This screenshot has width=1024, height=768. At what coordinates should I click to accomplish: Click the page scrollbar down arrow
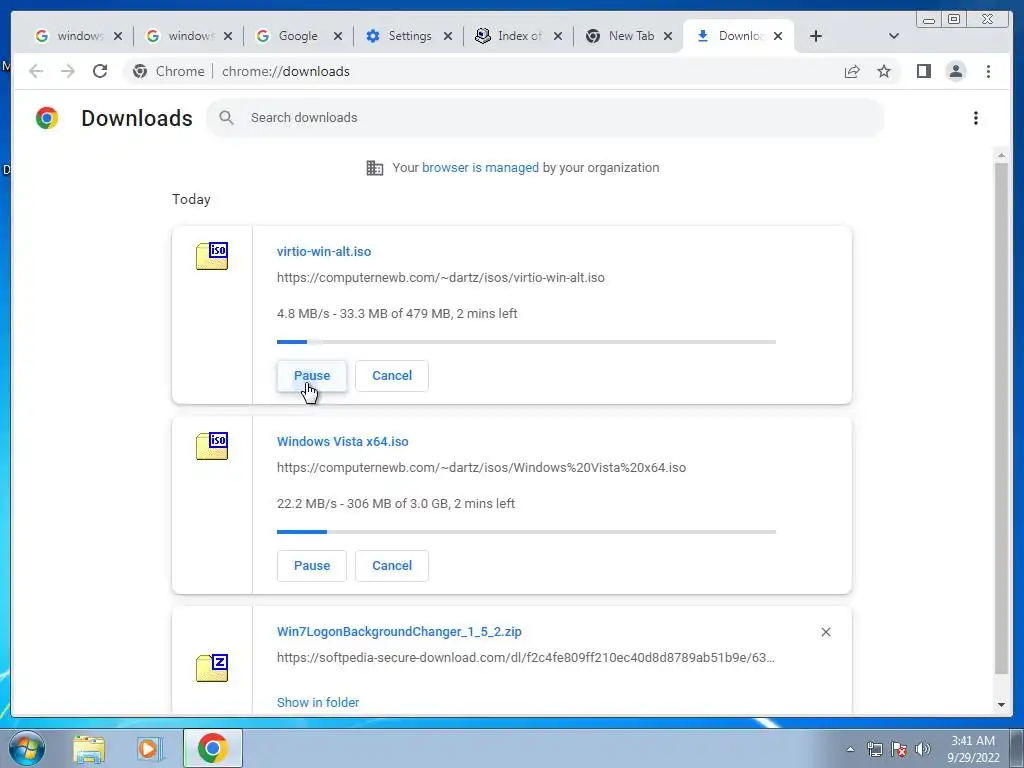point(1001,705)
